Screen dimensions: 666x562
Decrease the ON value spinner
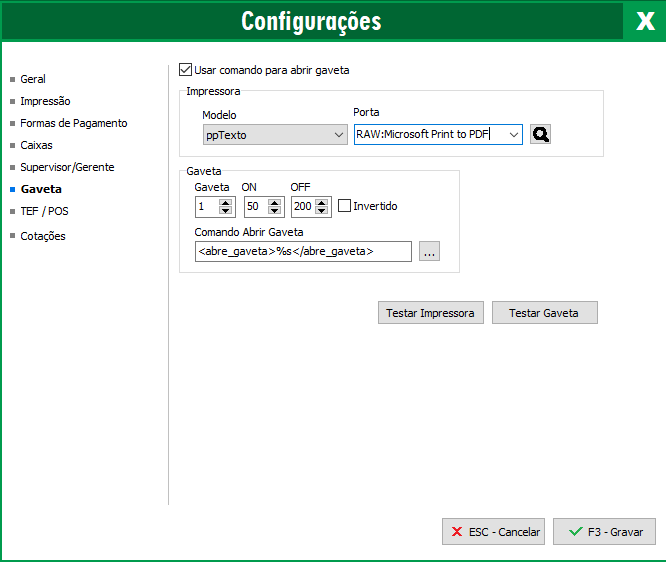pos(274,211)
